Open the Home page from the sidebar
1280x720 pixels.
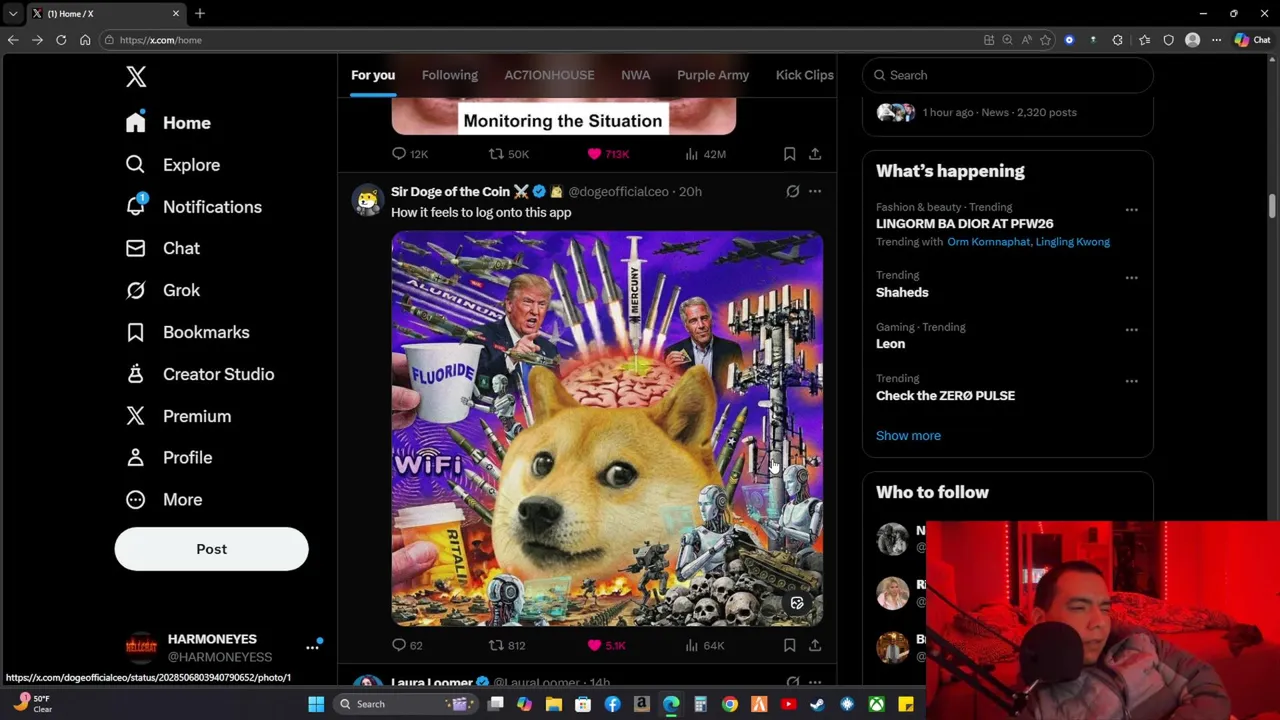(x=168, y=123)
